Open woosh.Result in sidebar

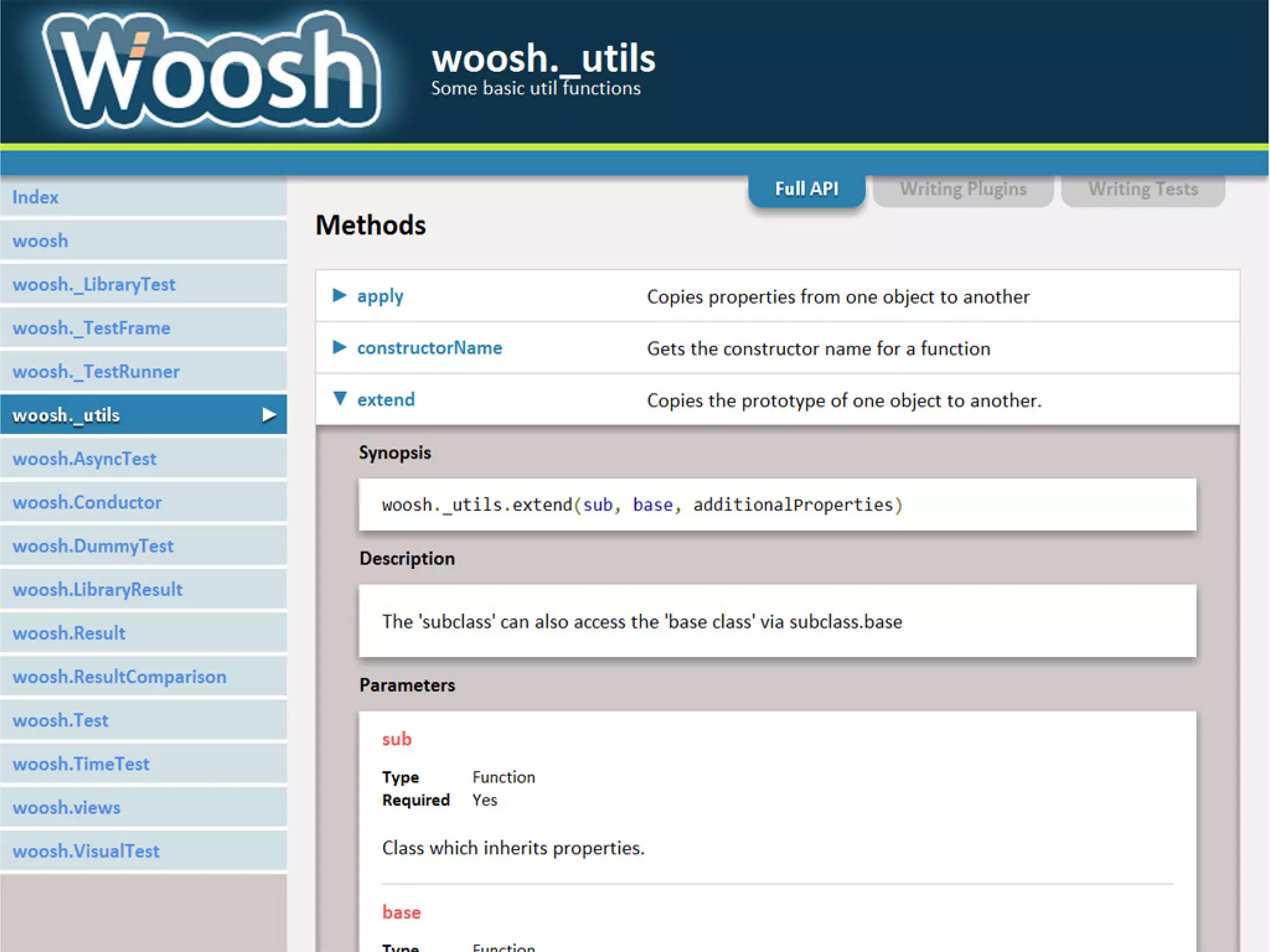point(143,633)
